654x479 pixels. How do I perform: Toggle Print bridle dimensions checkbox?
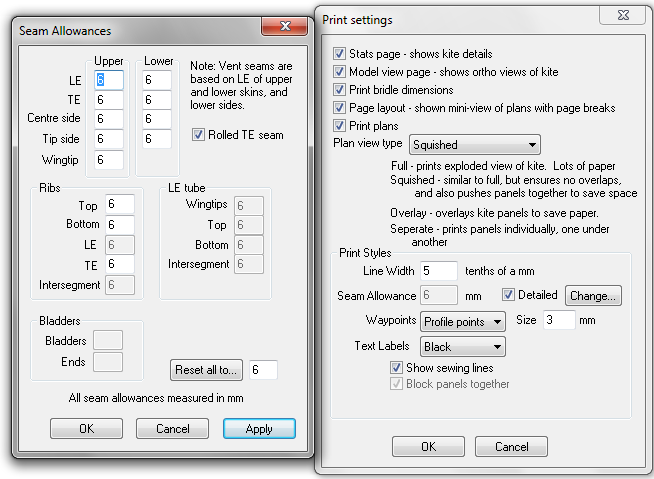click(x=340, y=90)
